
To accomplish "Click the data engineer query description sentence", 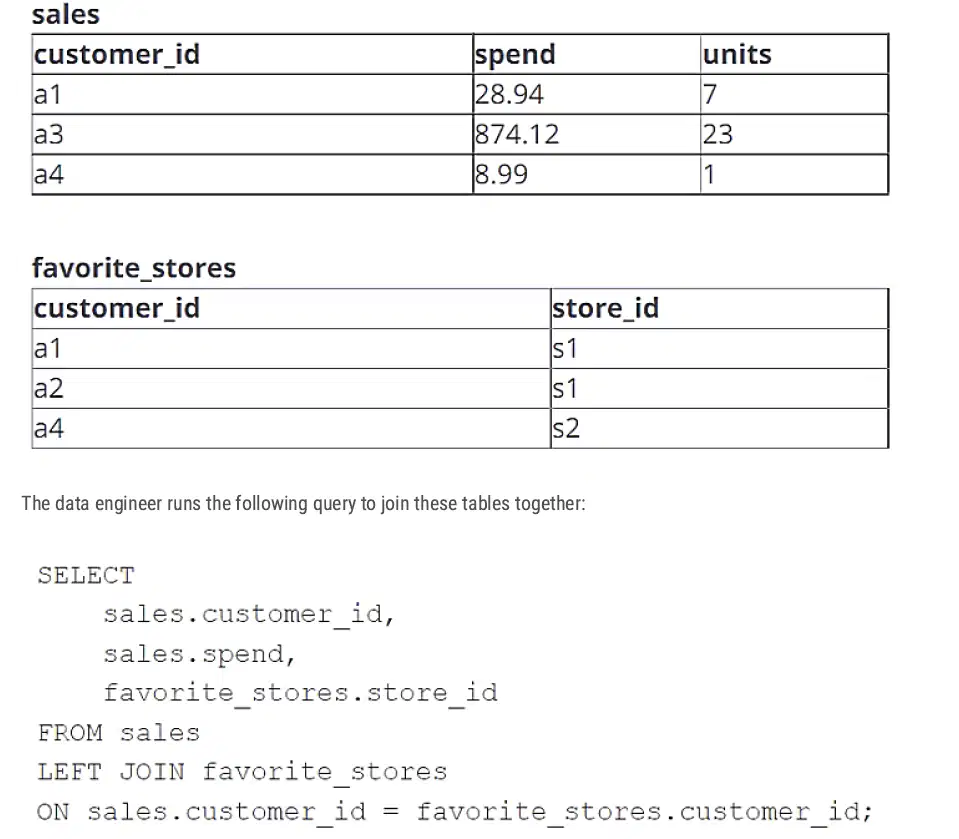I will (303, 503).
